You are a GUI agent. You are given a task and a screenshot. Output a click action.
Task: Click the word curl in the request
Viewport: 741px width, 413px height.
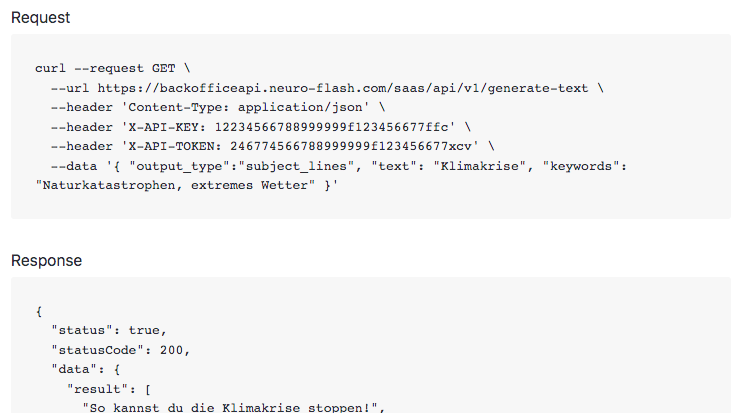50,68
